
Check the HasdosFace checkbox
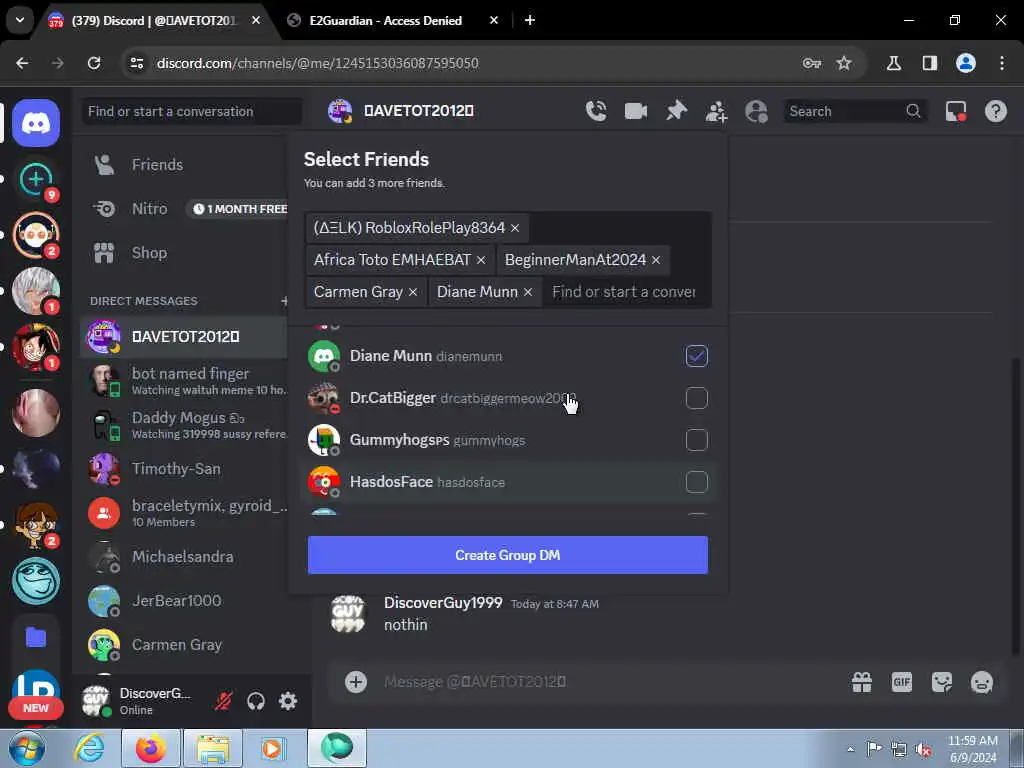pyautogui.click(x=697, y=482)
